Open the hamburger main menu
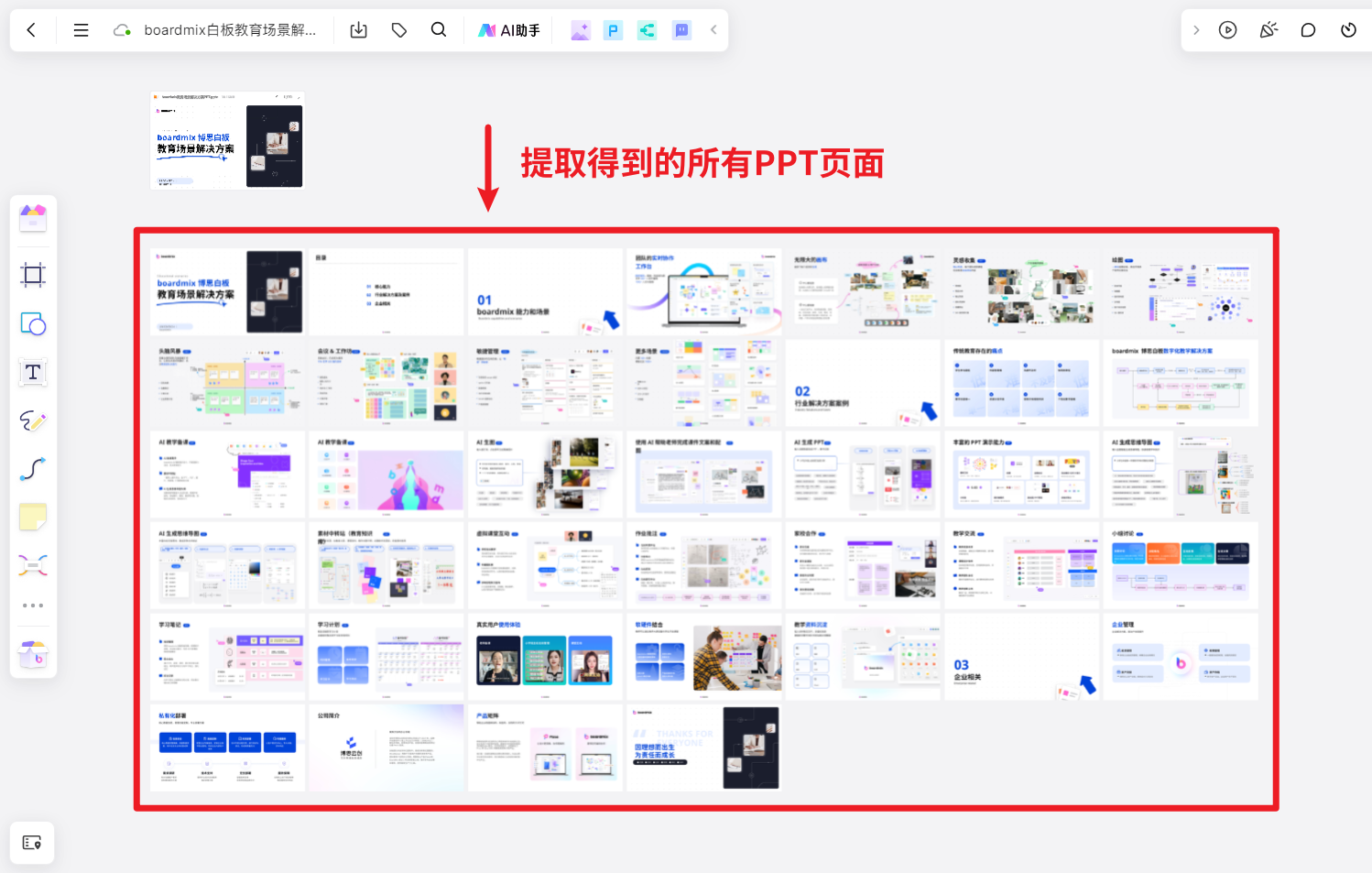The width and height of the screenshot is (1372, 873). (81, 30)
